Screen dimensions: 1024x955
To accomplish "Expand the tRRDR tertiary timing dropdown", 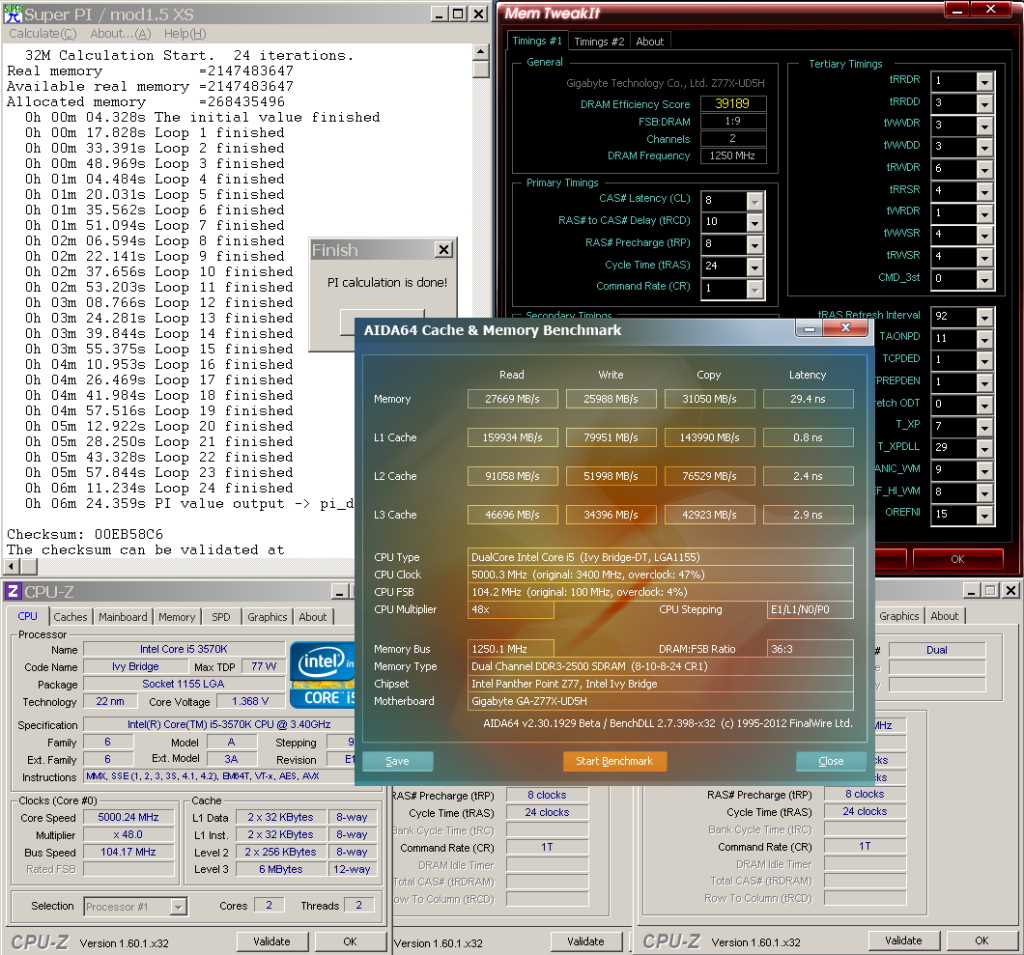I will coord(983,81).
